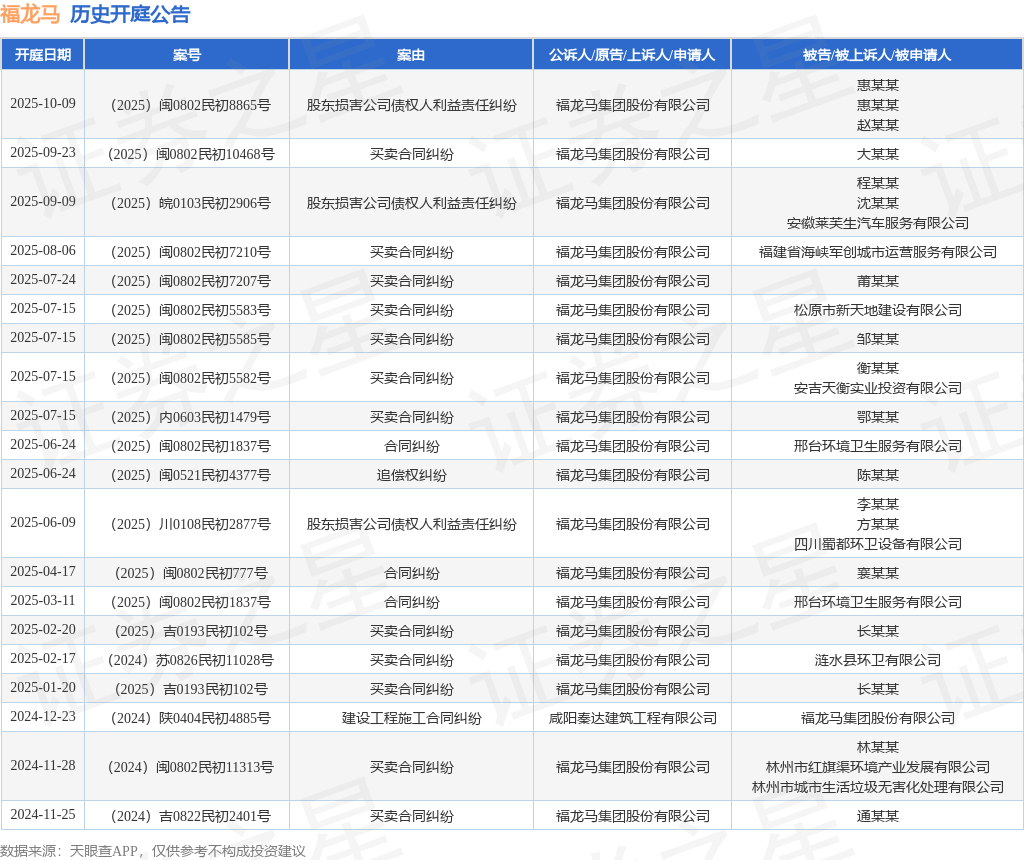1024x860 pixels.
Task: Select the date 2025-09-23
Action: coord(42,153)
